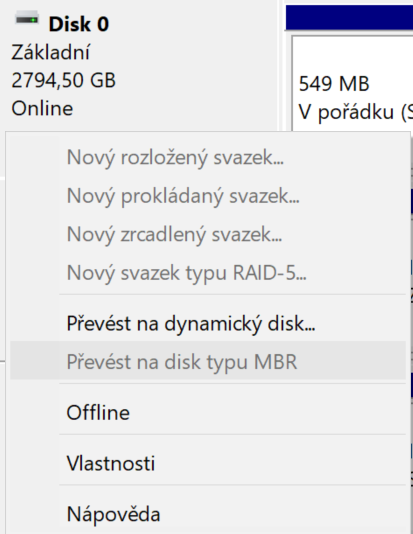Select the Disk 0 label
413x534 pixels.
[79, 24]
